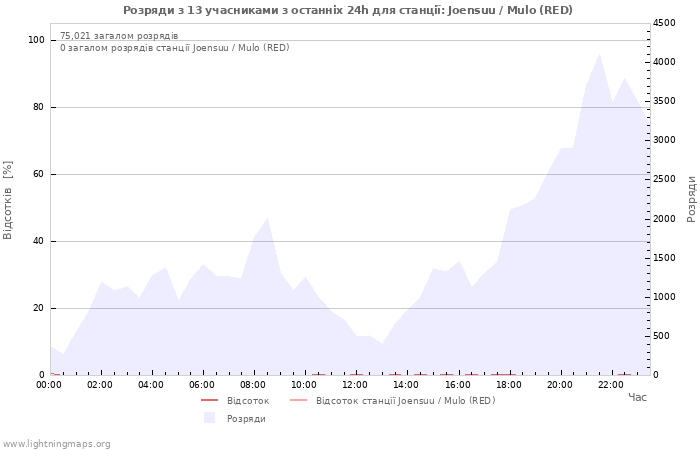This screenshot has width=700, height=450.
Task: Click the 16:00 time axis label
Action: [458, 385]
